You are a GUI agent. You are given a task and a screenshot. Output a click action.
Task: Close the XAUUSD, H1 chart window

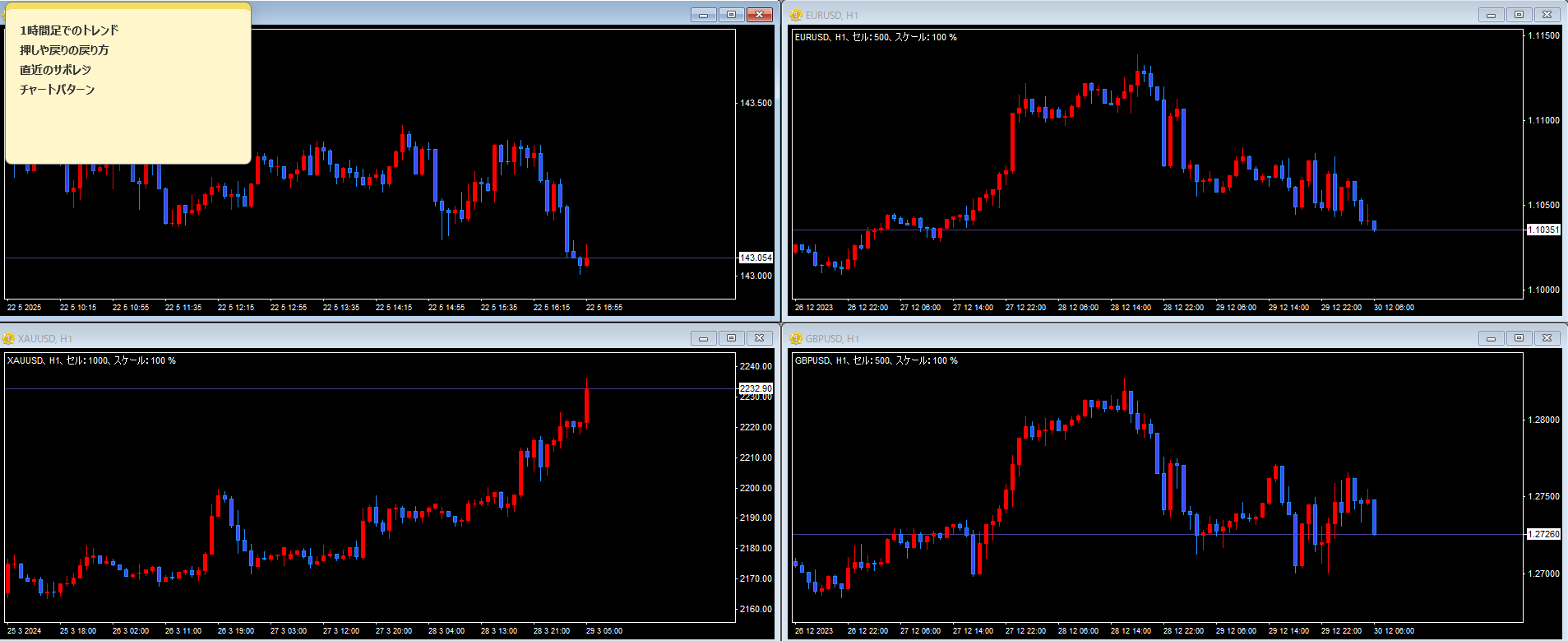tap(759, 338)
